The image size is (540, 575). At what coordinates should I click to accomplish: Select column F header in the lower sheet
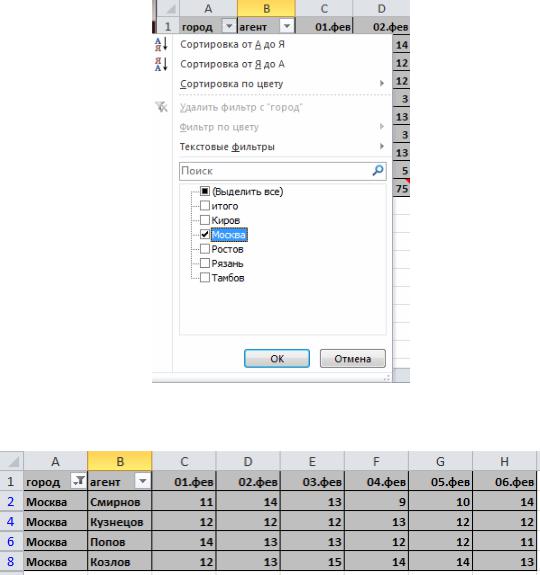coord(376,461)
